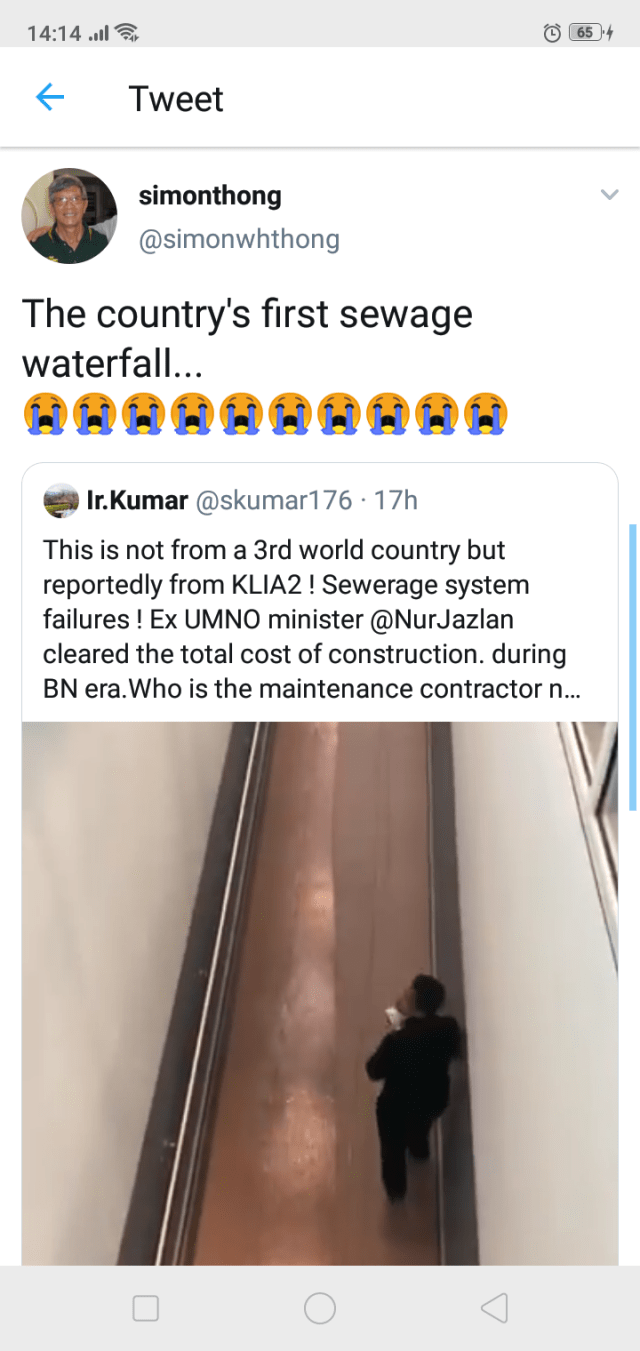The width and height of the screenshot is (640, 1351).
Task: Open the @simonwhthong handle
Action: (x=239, y=240)
